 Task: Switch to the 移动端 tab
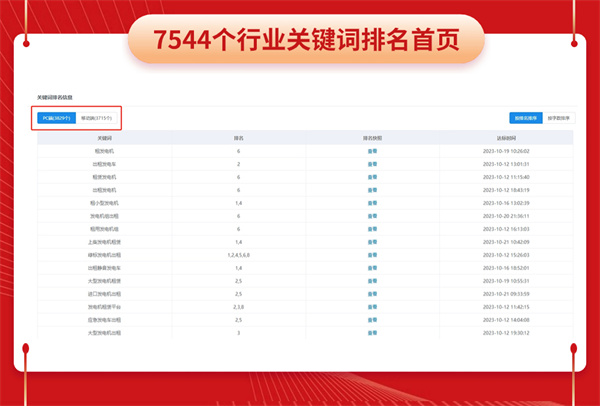pos(96,118)
